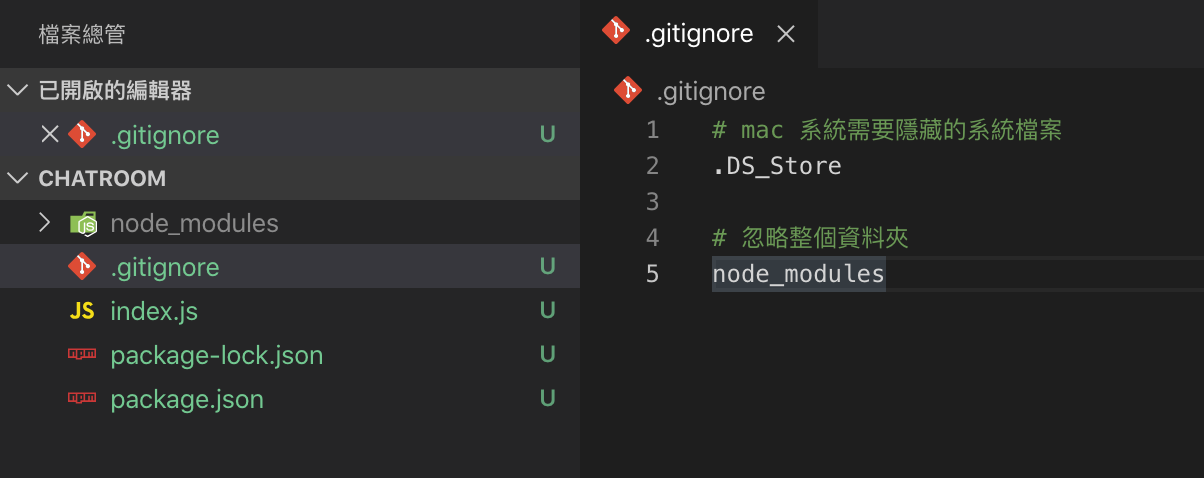
Task: Close .gitignore from the open editors list
Action: pyautogui.click(x=49, y=134)
